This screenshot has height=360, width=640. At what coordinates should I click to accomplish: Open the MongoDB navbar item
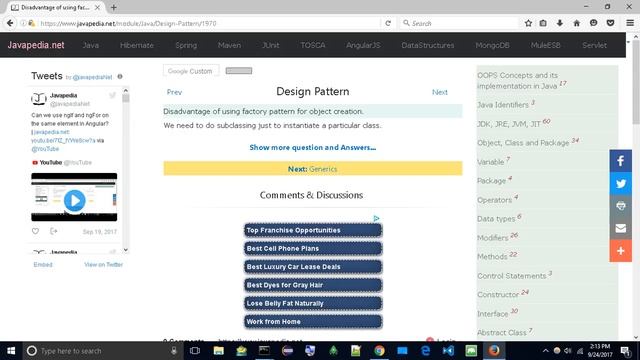click(492, 45)
